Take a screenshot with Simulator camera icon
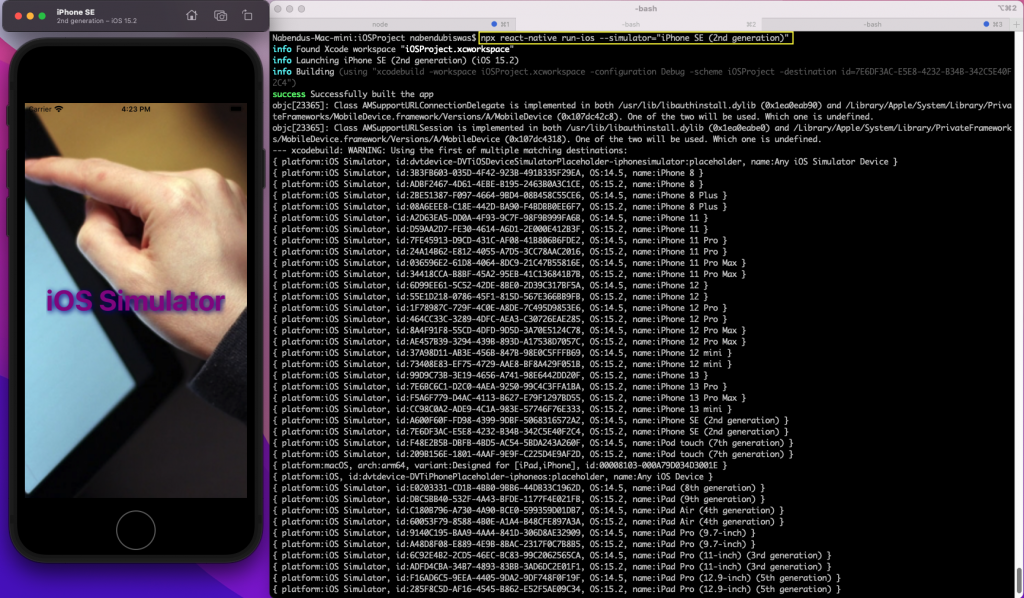Image resolution: width=1024 pixels, height=598 pixels. [x=220, y=15]
